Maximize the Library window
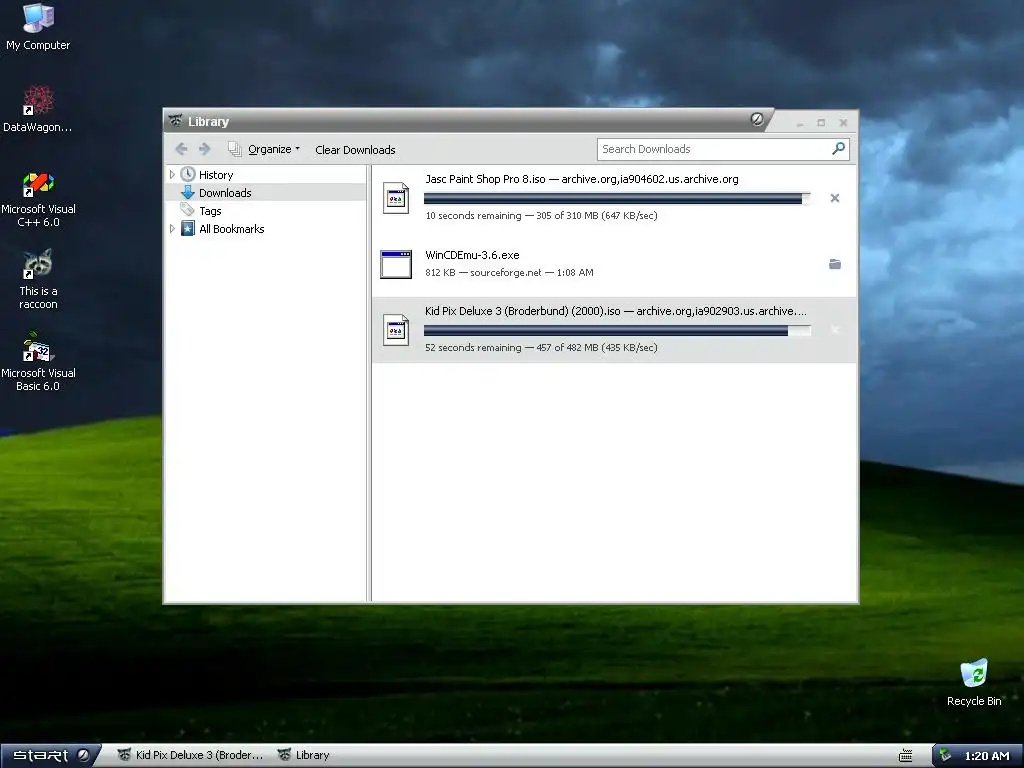Image resolution: width=1024 pixels, height=768 pixels. tap(821, 123)
